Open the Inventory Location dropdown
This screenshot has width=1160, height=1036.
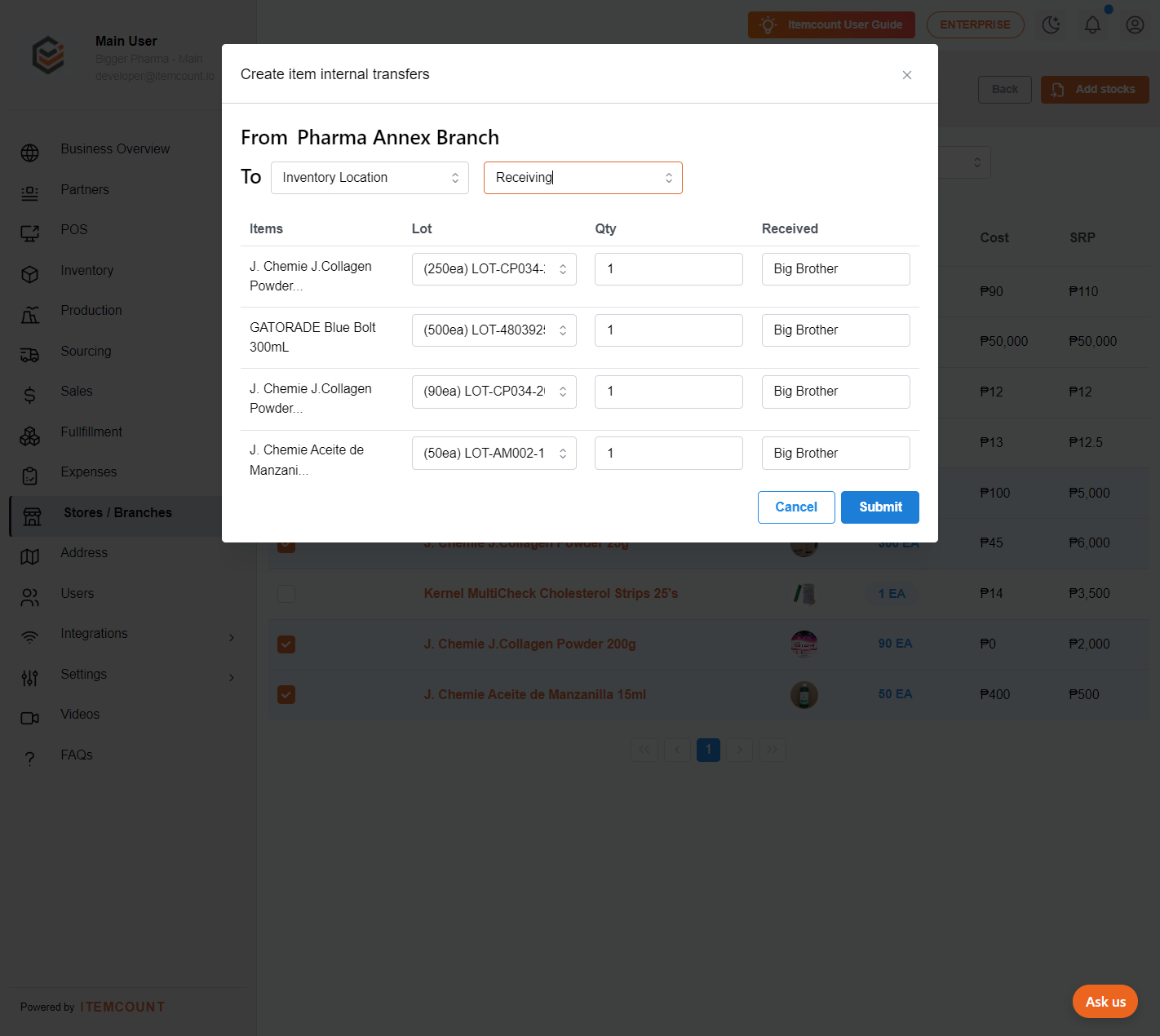tap(370, 178)
